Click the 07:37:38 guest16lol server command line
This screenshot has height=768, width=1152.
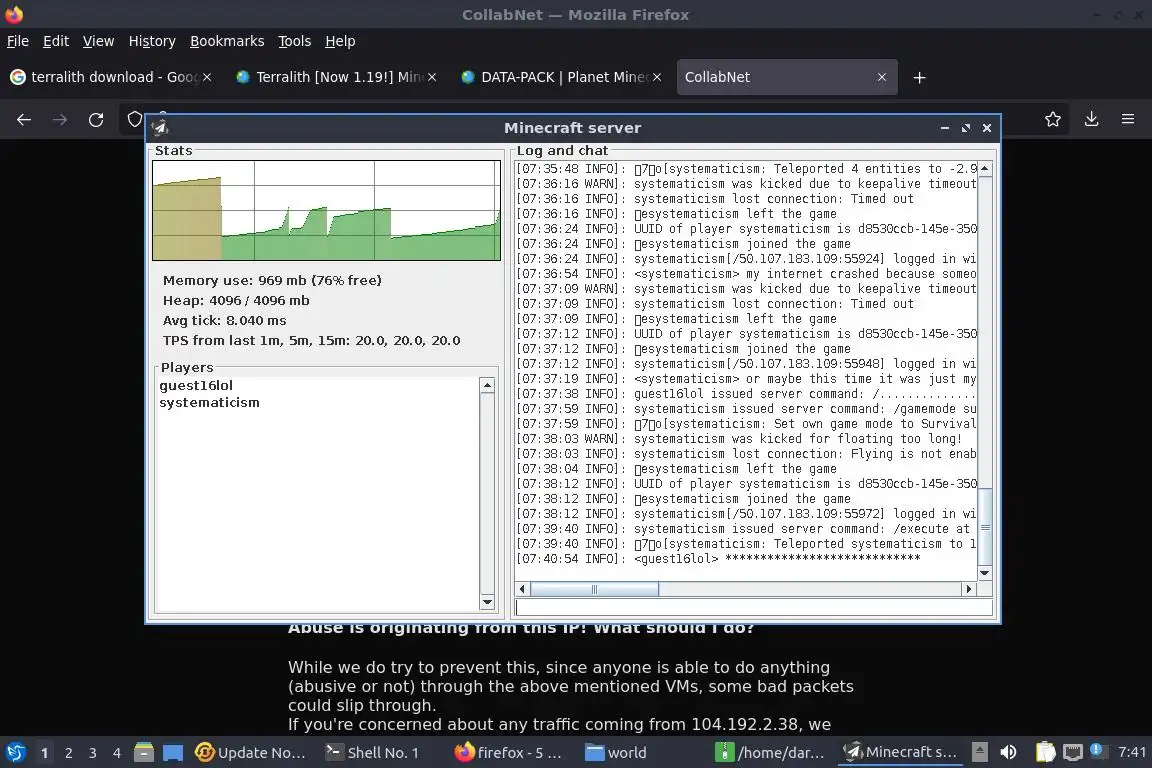(x=746, y=394)
